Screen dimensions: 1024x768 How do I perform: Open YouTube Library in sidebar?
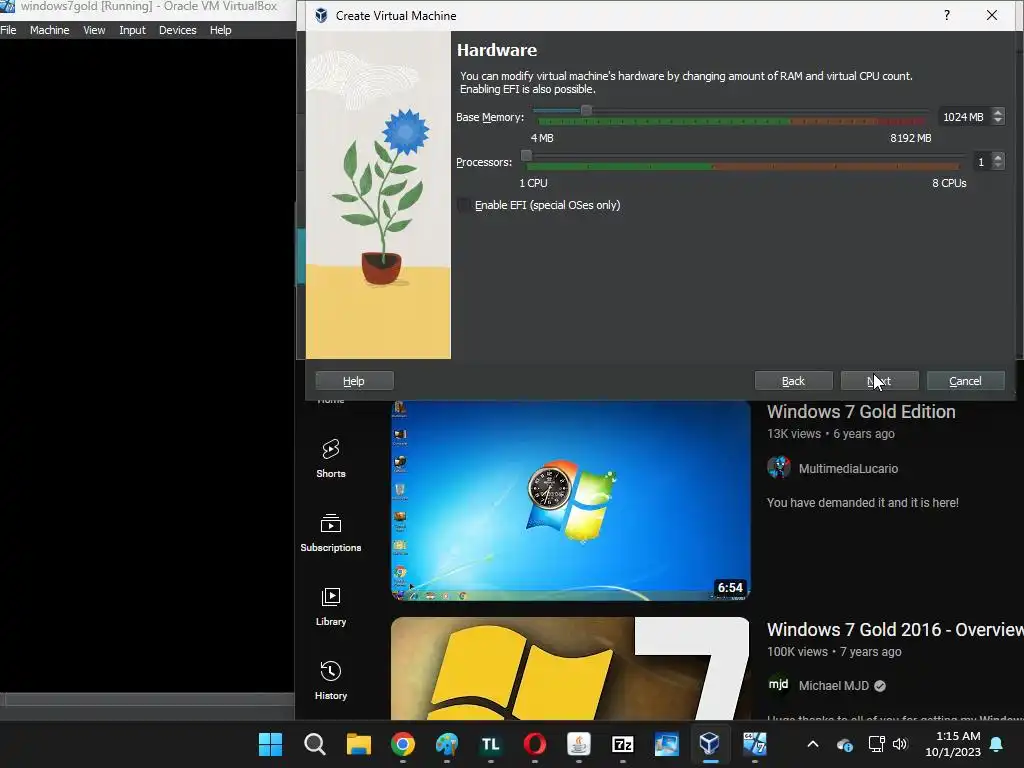point(331,607)
